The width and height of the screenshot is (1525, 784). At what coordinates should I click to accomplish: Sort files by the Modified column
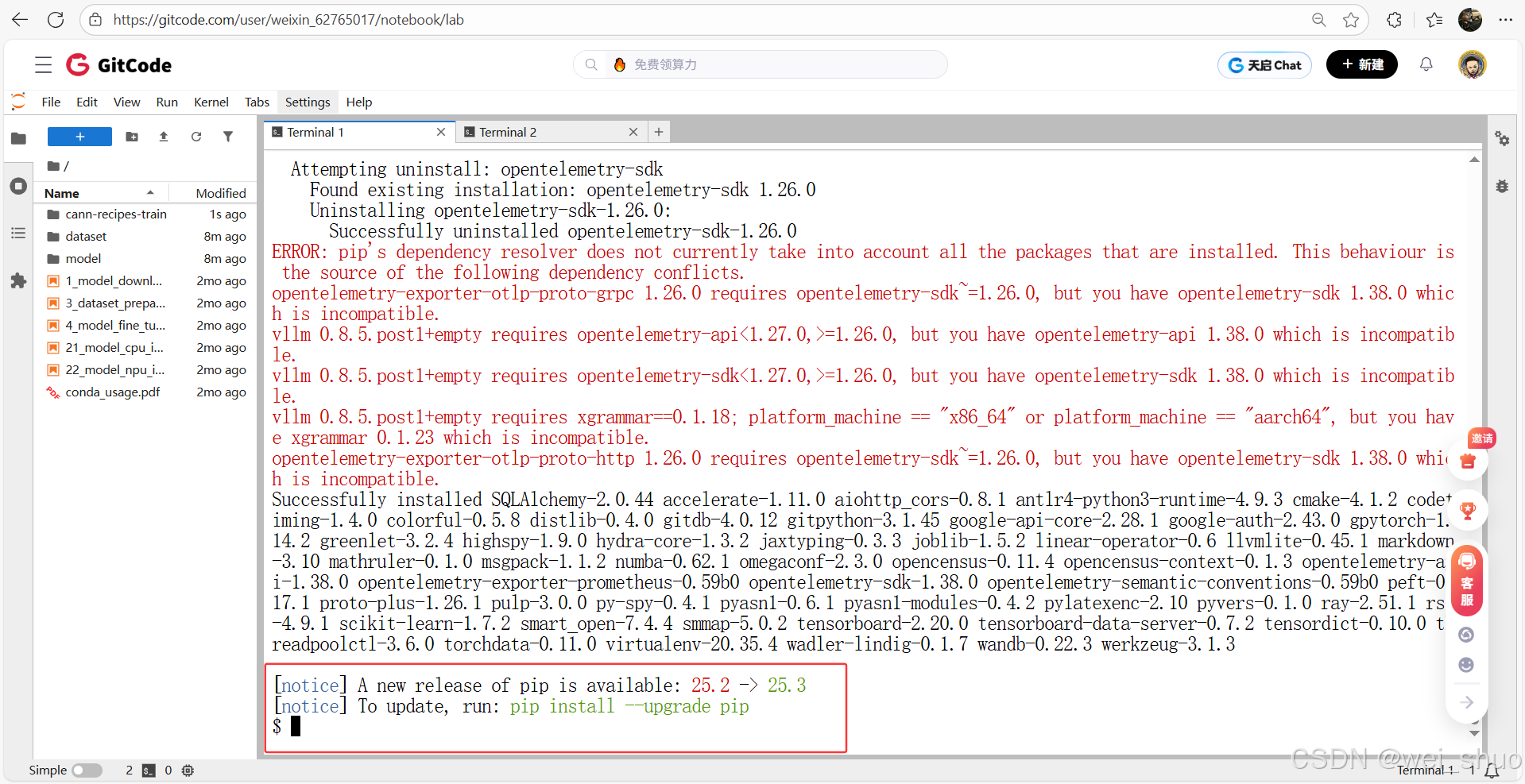(x=213, y=193)
